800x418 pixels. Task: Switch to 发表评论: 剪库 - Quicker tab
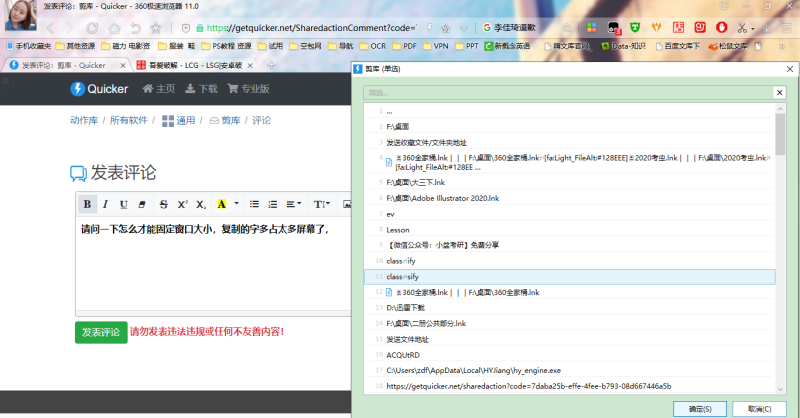pos(66,65)
